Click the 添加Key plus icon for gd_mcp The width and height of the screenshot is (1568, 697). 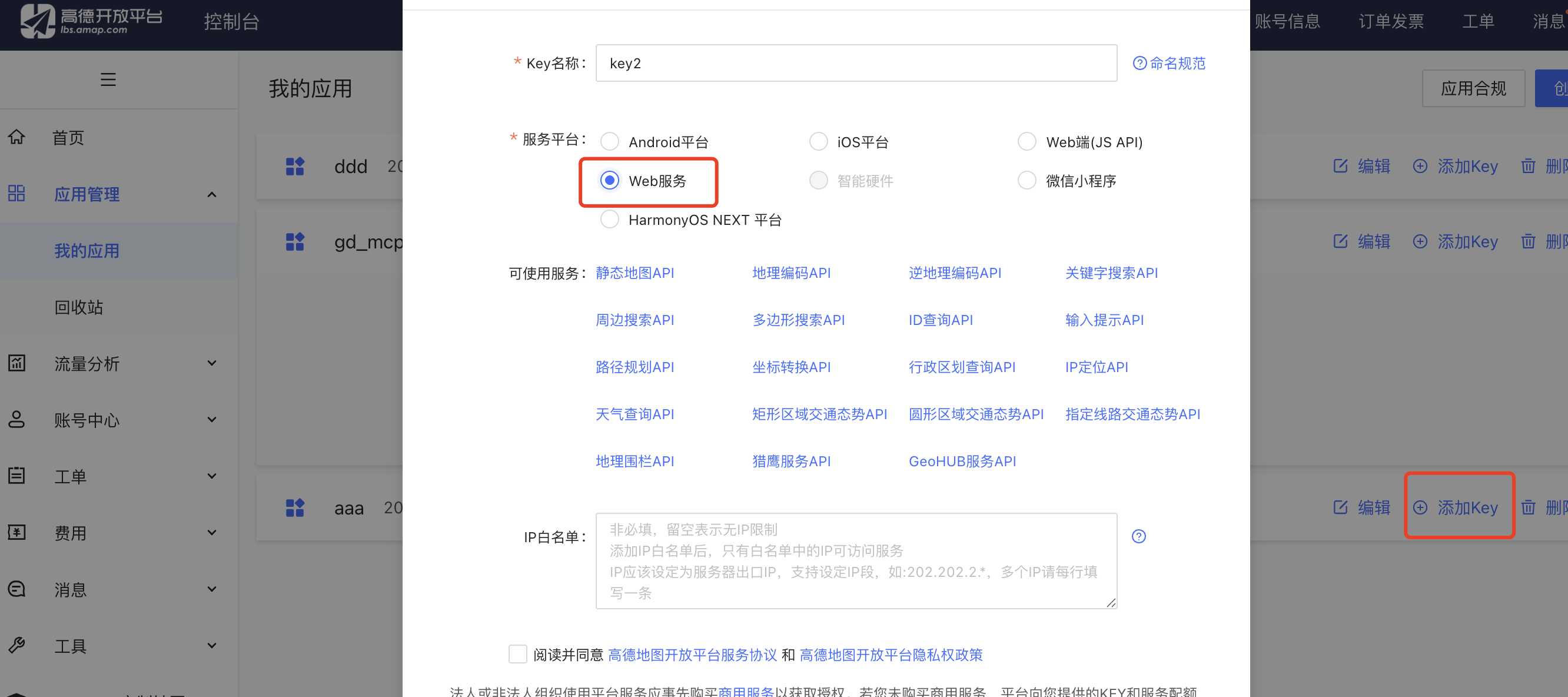coord(1420,242)
